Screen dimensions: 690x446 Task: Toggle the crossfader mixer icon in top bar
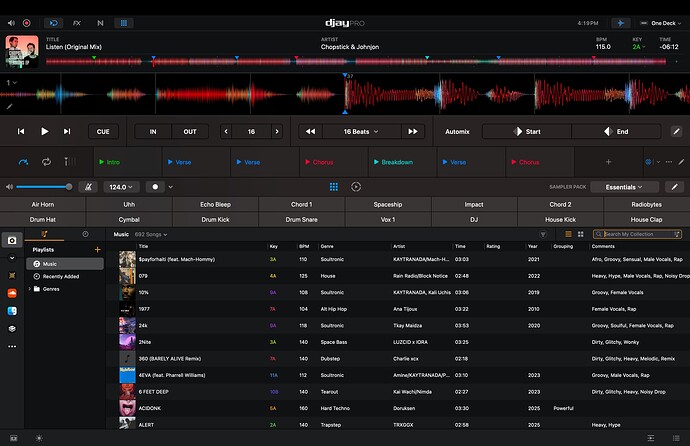54,23
